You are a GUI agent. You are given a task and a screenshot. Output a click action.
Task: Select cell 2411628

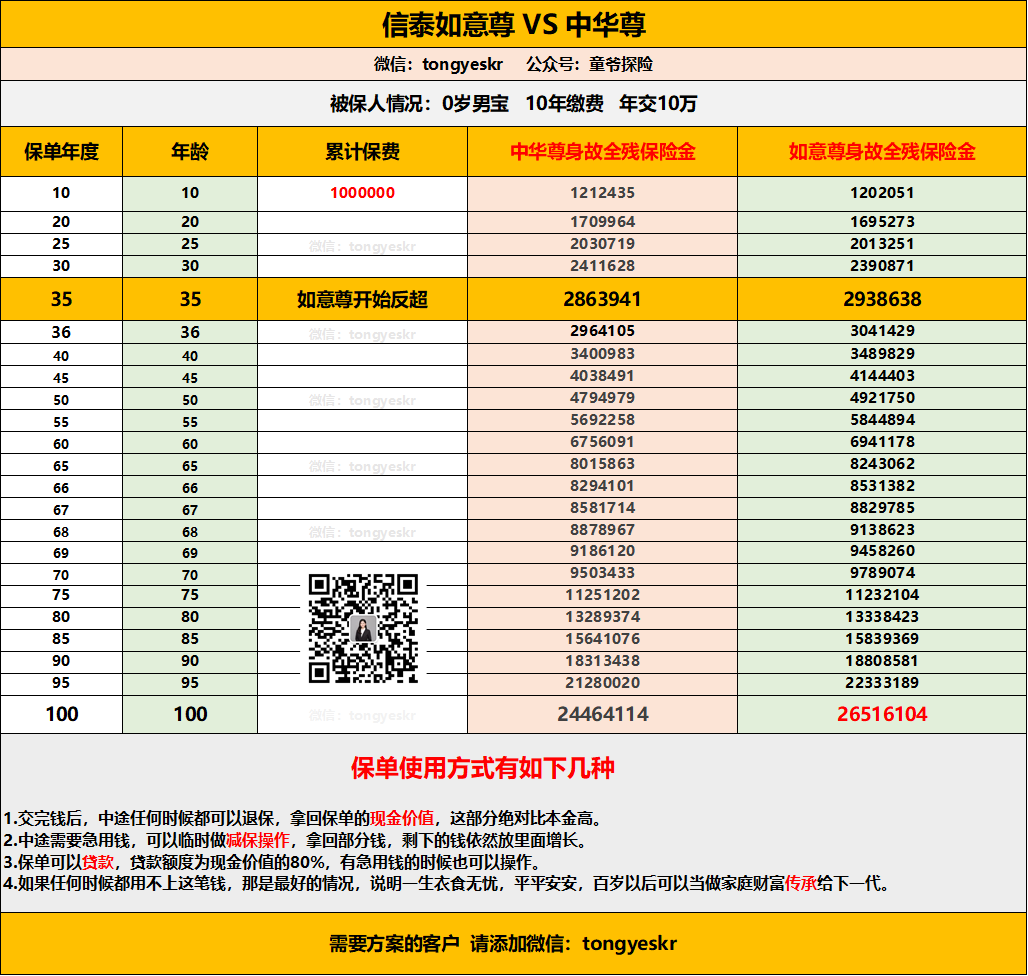pos(603,266)
